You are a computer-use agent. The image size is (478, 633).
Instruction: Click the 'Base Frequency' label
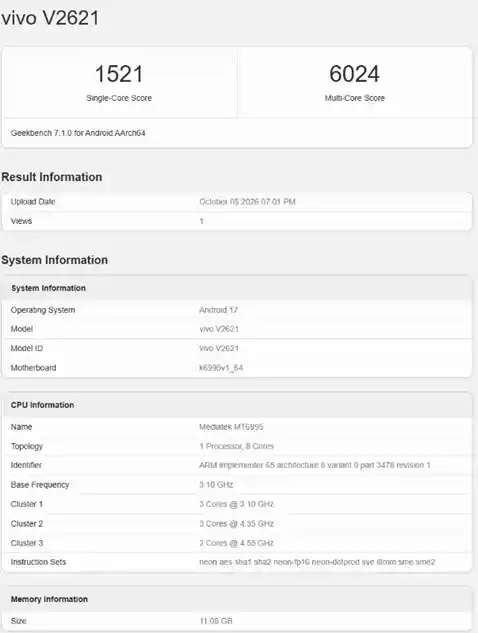pyautogui.click(x=40, y=484)
